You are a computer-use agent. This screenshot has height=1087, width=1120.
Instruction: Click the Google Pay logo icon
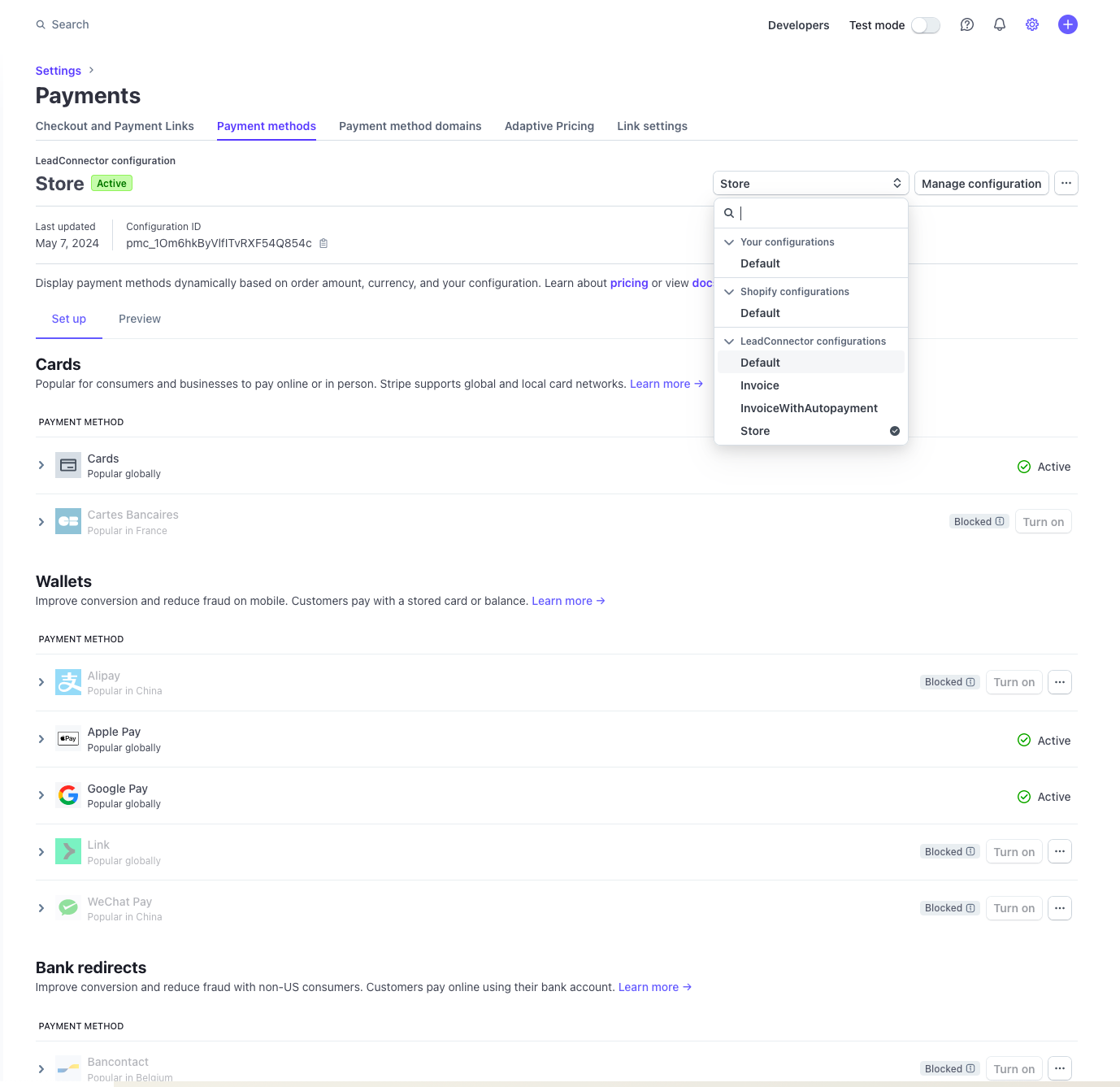(x=68, y=795)
